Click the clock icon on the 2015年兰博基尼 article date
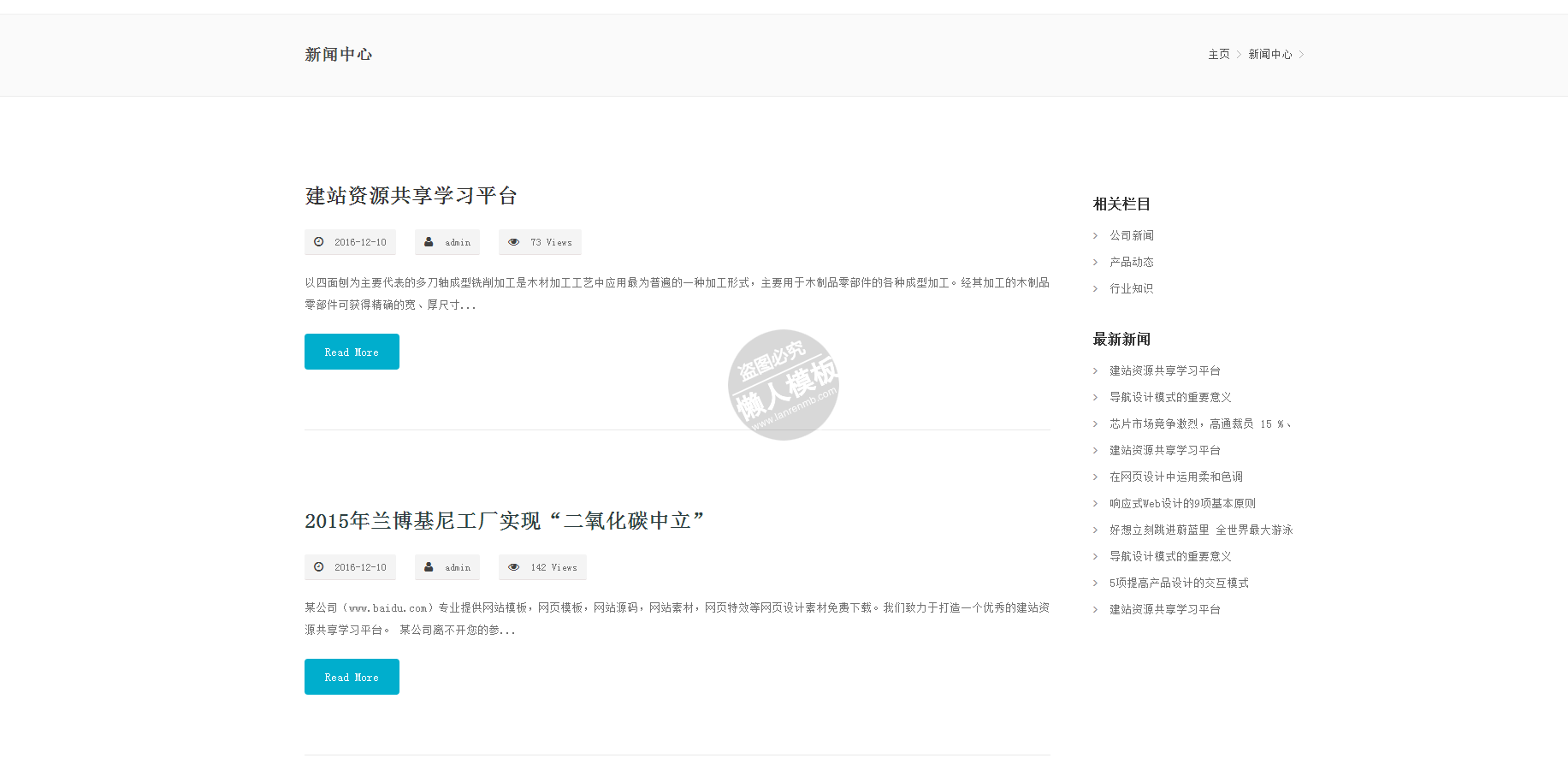 click(x=318, y=567)
